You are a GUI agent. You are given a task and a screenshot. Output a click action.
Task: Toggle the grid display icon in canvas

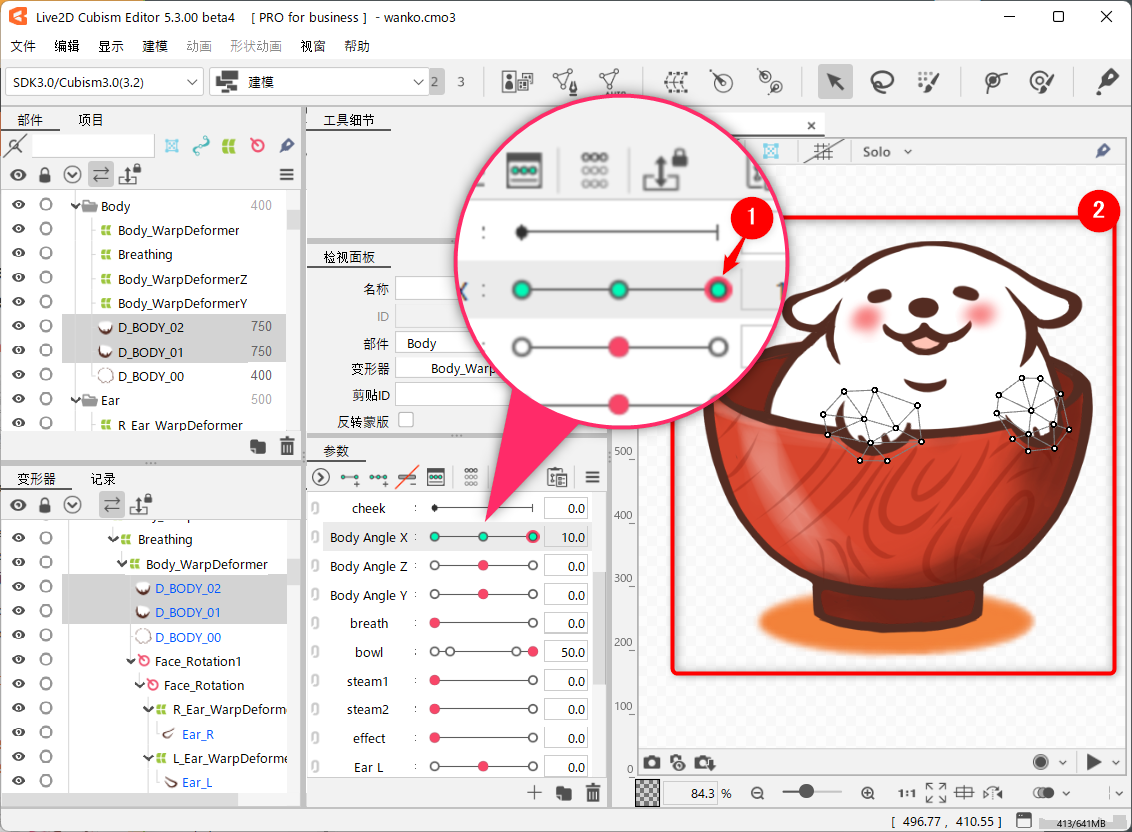(822, 151)
